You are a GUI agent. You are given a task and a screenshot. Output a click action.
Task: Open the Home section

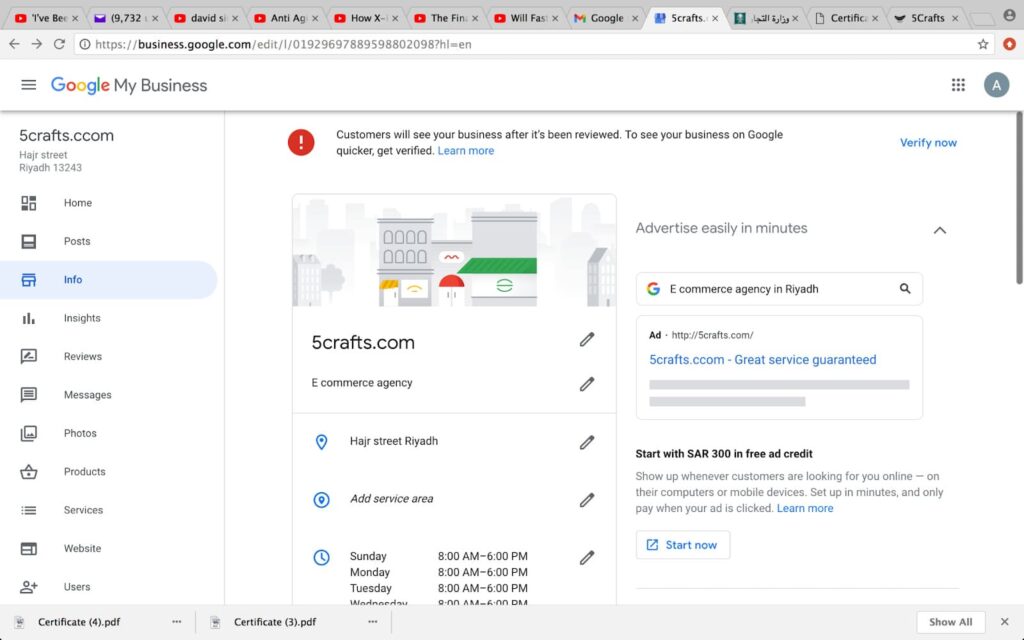(x=108, y=203)
